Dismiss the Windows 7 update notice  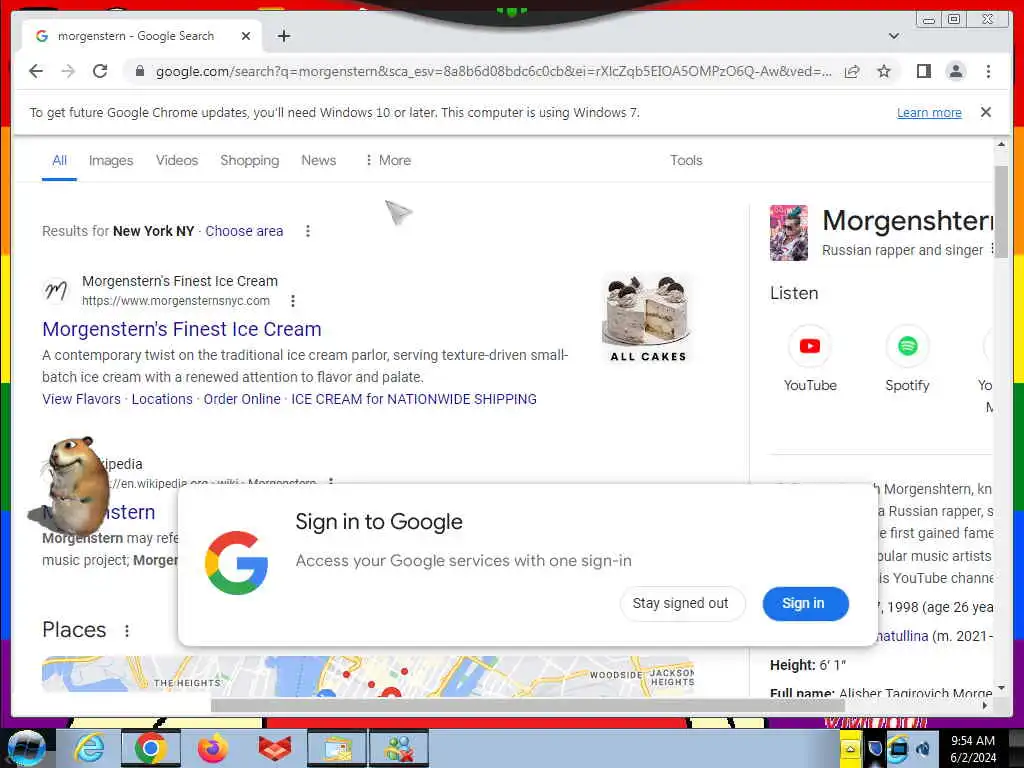click(x=985, y=112)
